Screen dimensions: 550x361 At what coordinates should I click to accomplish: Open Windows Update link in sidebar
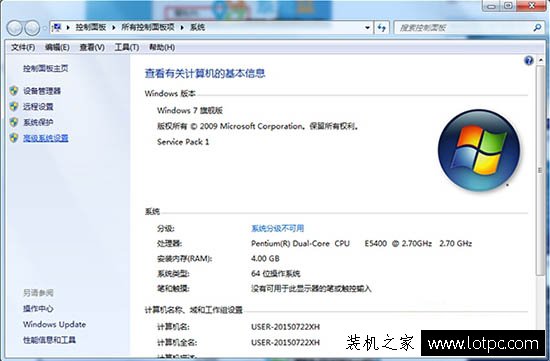[54, 324]
